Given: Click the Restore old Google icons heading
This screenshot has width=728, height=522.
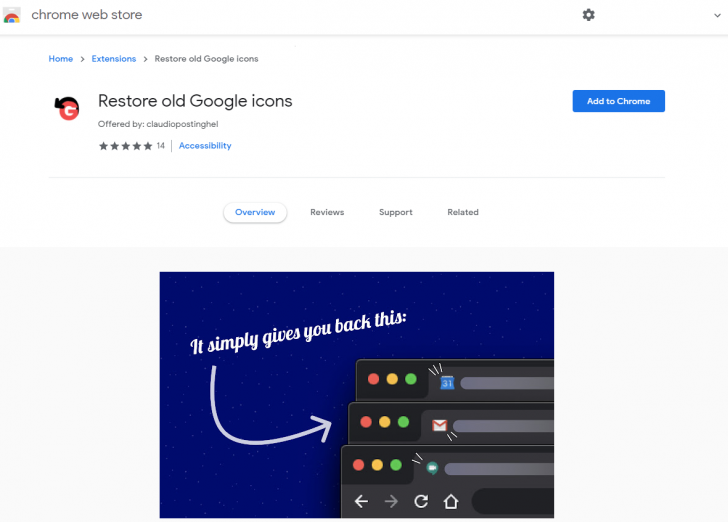Looking at the screenshot, I should point(195,101).
